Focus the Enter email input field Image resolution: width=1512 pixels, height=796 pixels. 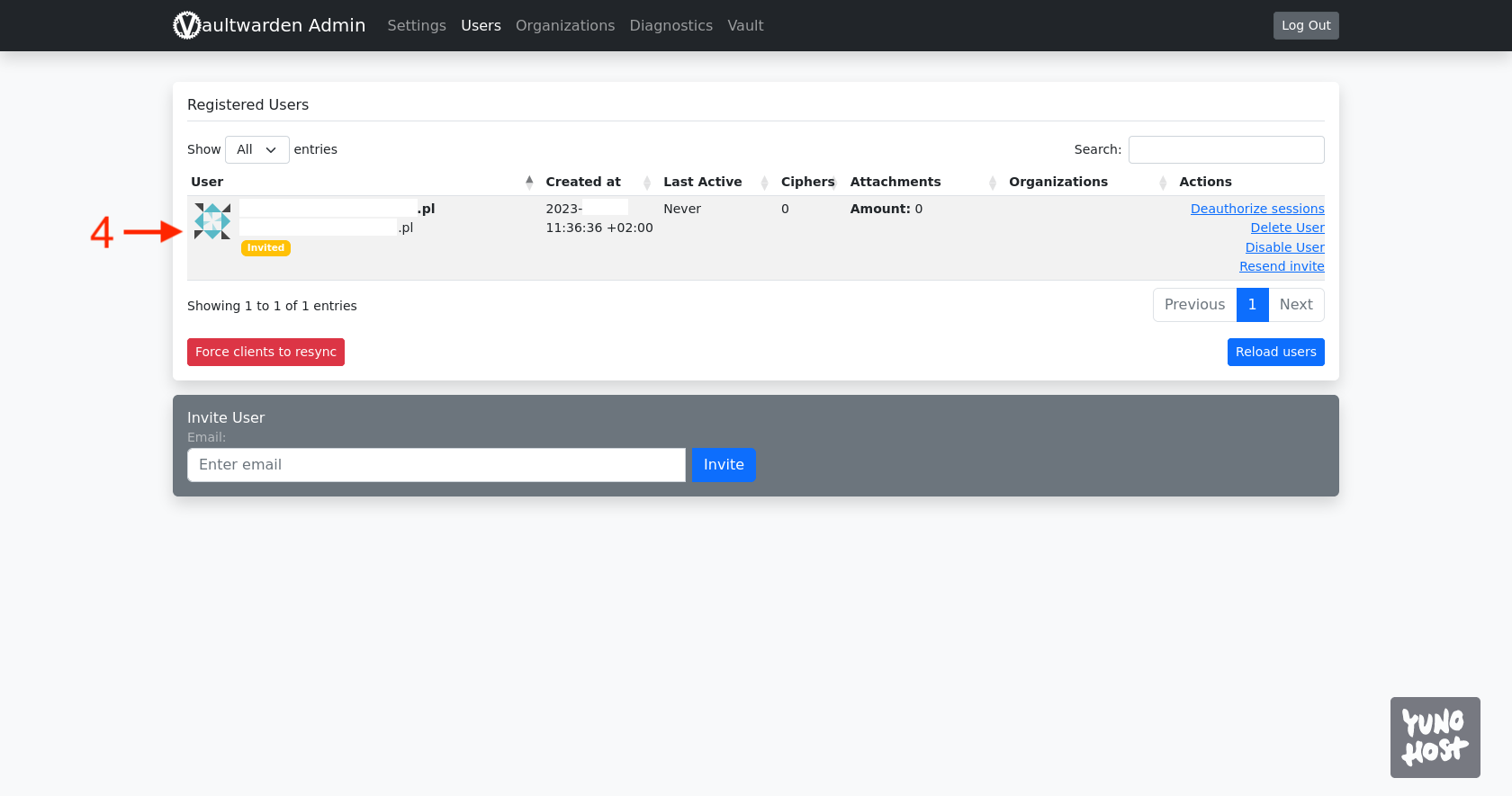click(436, 465)
